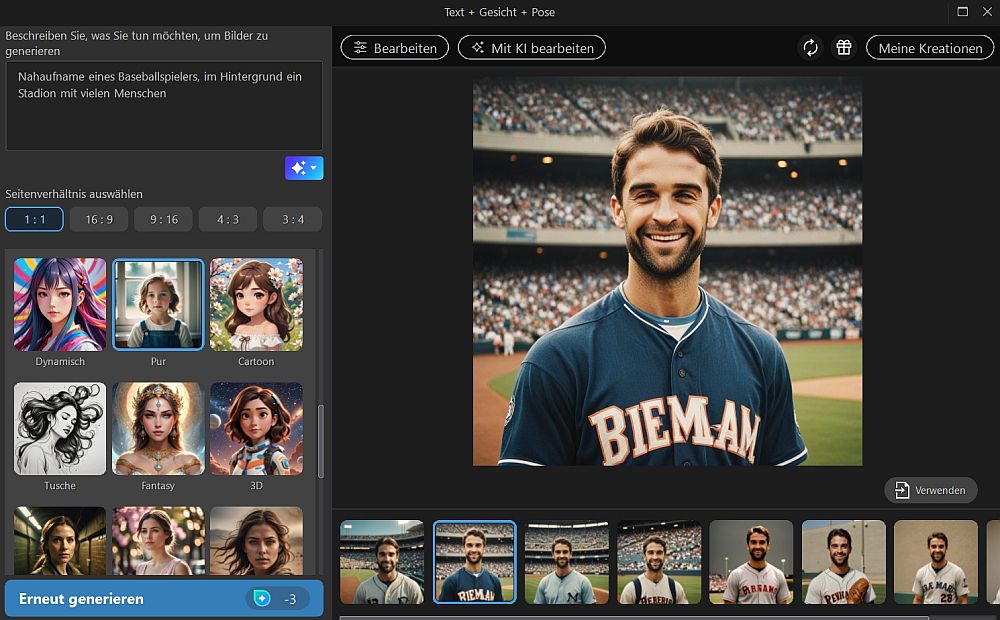Image resolution: width=1000 pixels, height=620 pixels.
Task: Click the Verwenden button
Action: tap(930, 490)
